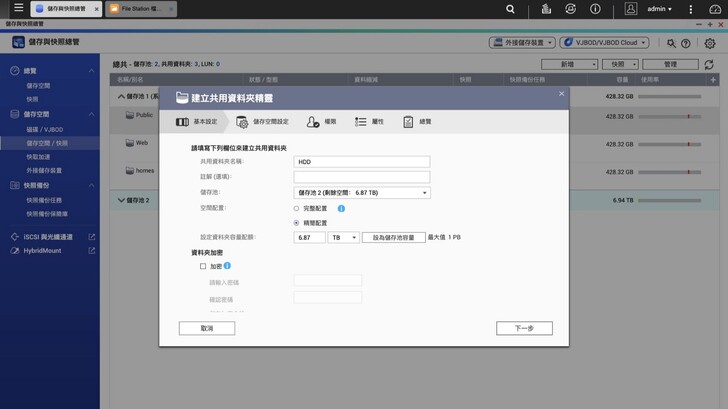Open the search icon in top bar
Viewport: 728px width, 409px height.
click(x=510, y=9)
